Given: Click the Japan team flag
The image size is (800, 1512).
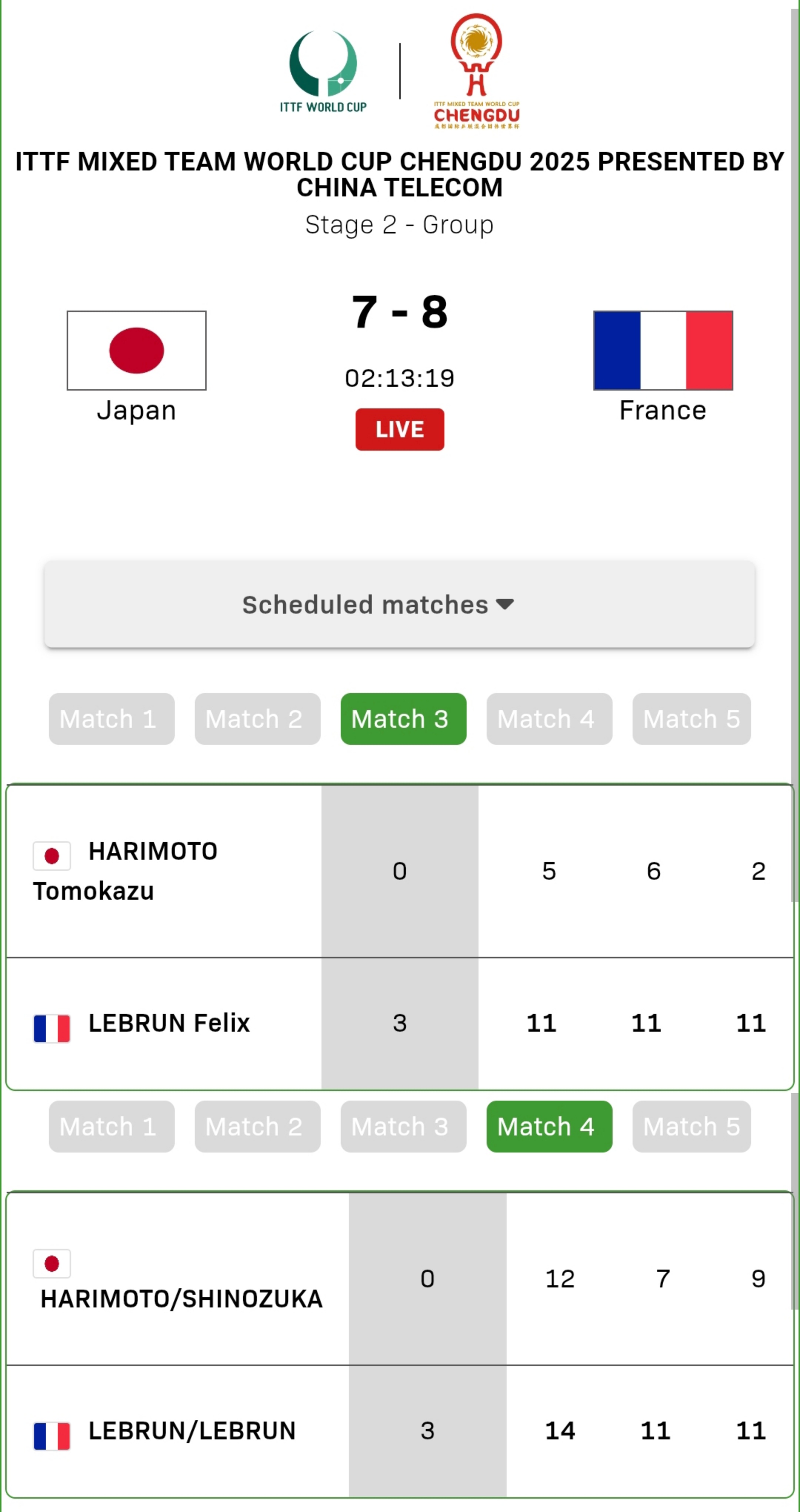Looking at the screenshot, I should tap(137, 351).
